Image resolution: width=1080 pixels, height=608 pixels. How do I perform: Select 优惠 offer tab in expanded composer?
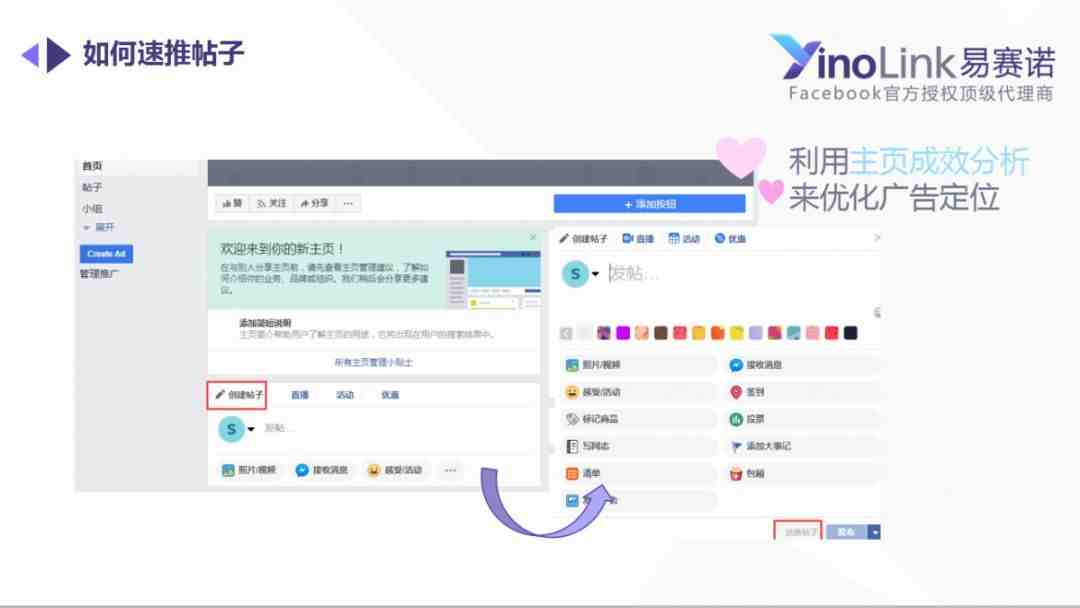point(730,238)
